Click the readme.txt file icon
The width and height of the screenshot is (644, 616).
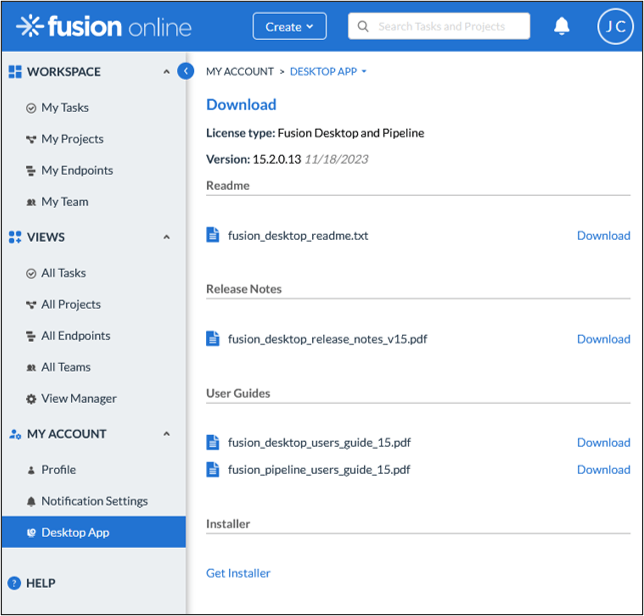pyautogui.click(x=212, y=235)
